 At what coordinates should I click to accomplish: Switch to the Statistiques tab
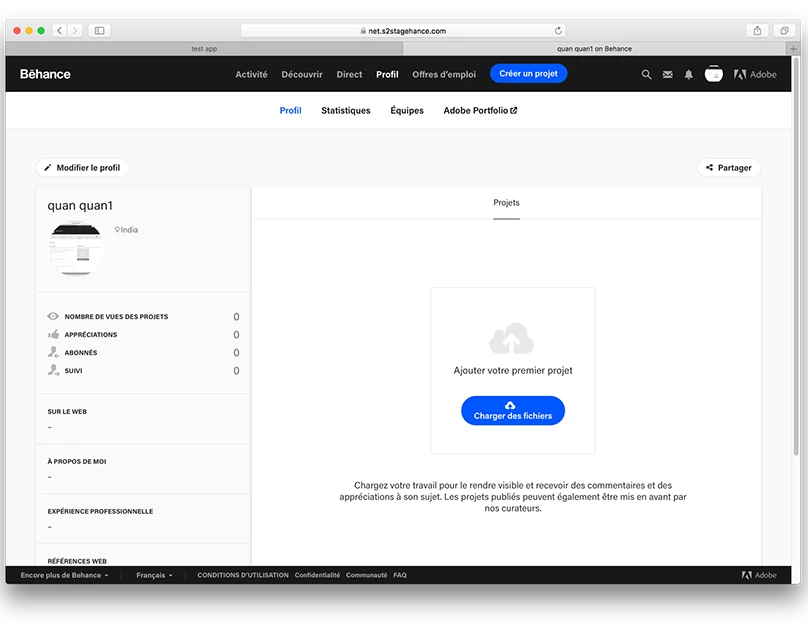tap(346, 111)
